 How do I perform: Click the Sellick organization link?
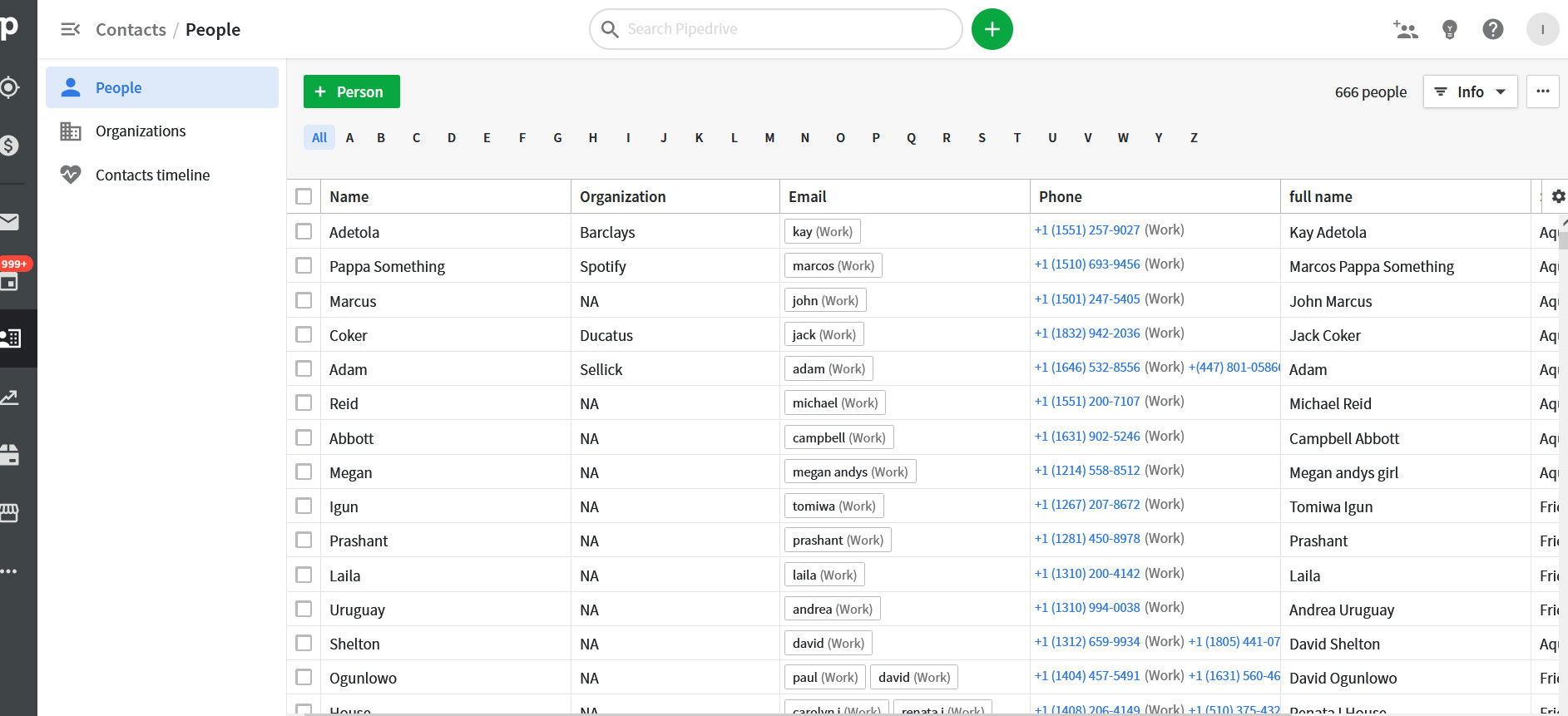pyautogui.click(x=601, y=370)
